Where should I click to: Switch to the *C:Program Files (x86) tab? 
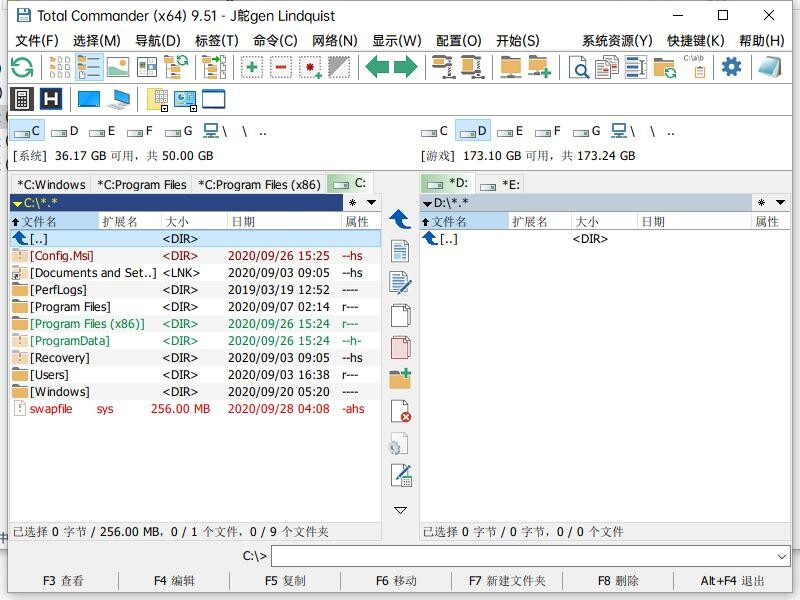point(259,184)
